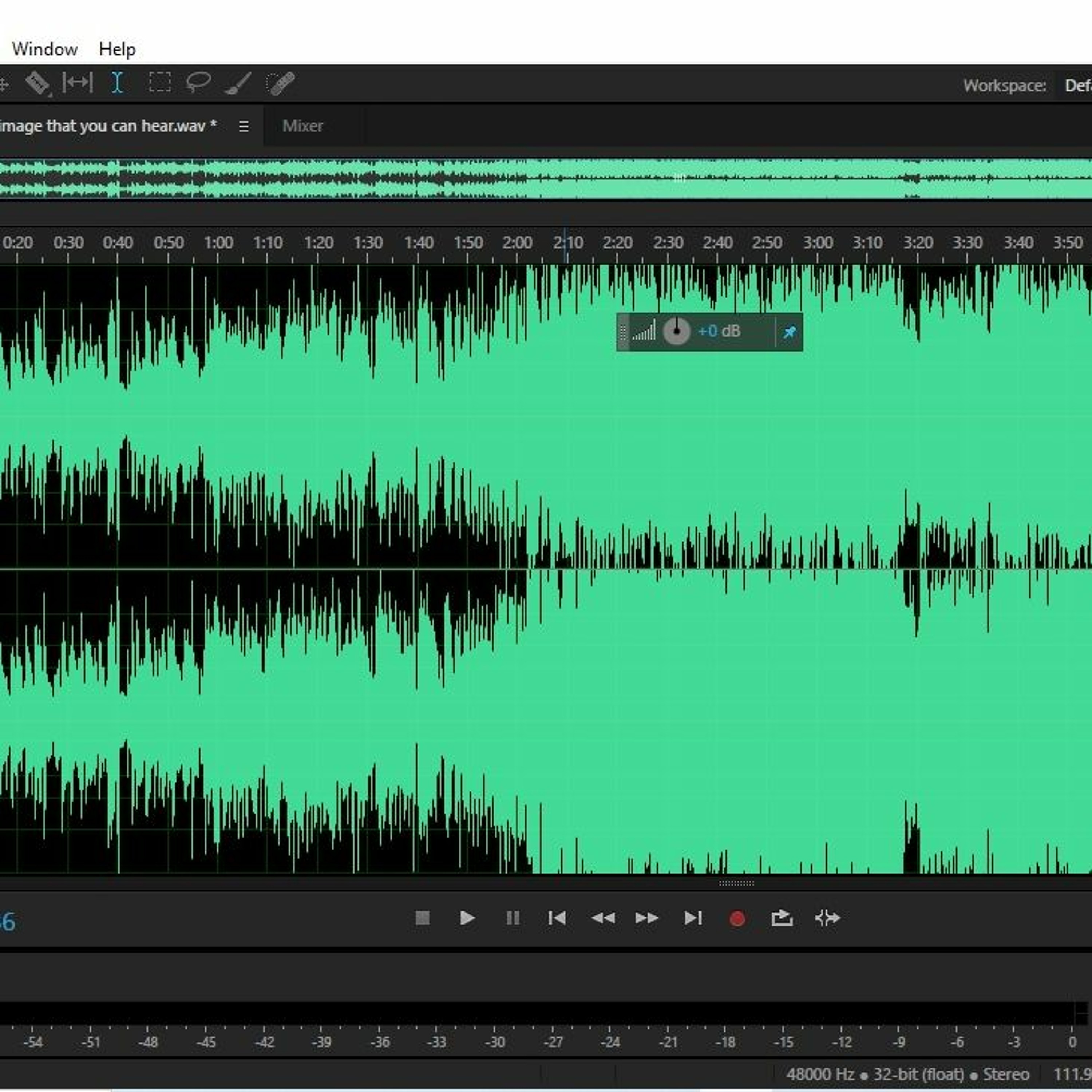
Task: Toggle Skip Selection button
Action: [827, 918]
